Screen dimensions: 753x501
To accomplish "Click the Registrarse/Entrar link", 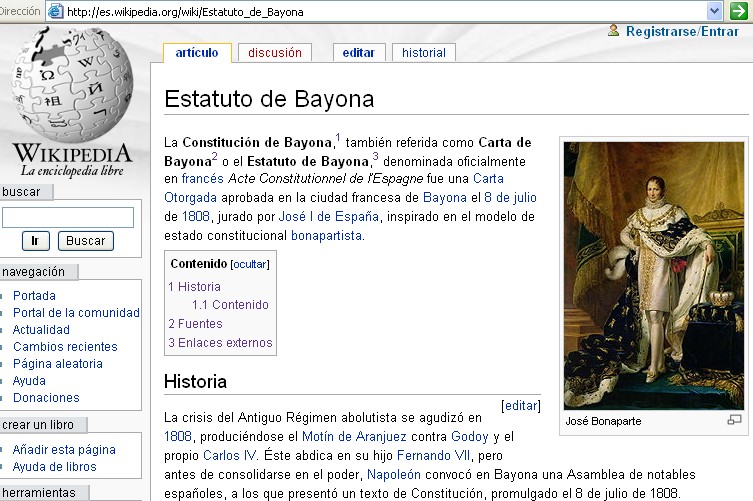I will tap(682, 31).
